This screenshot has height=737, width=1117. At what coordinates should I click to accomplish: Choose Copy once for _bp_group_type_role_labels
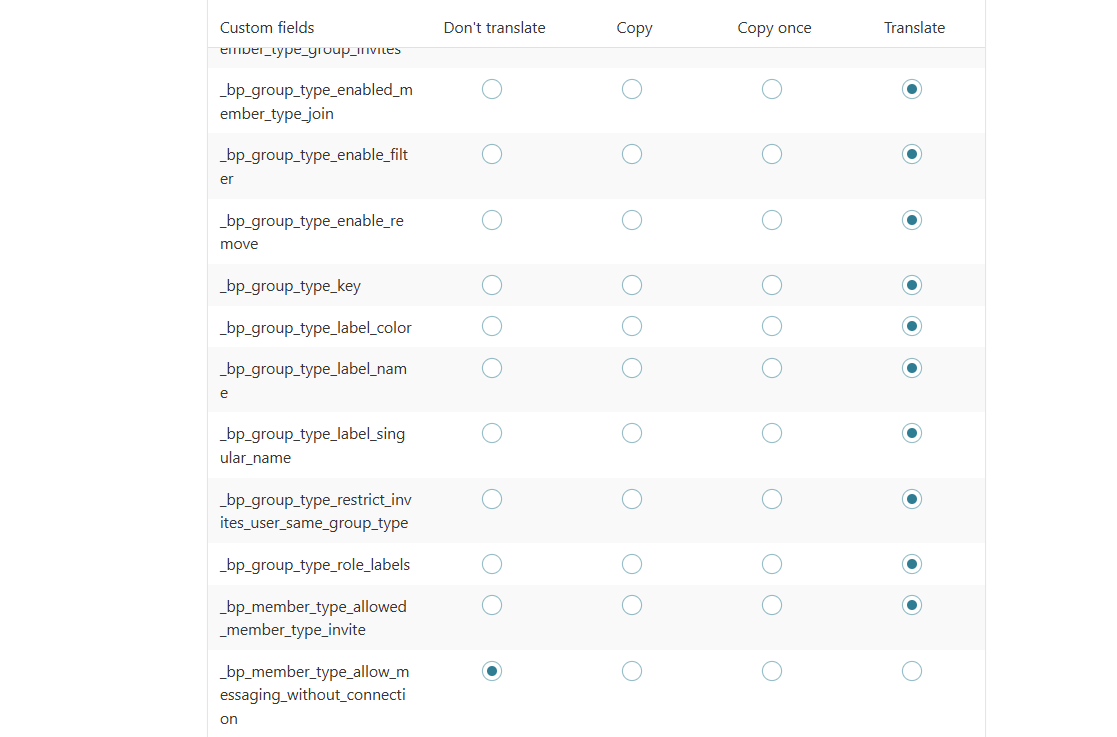coord(772,564)
